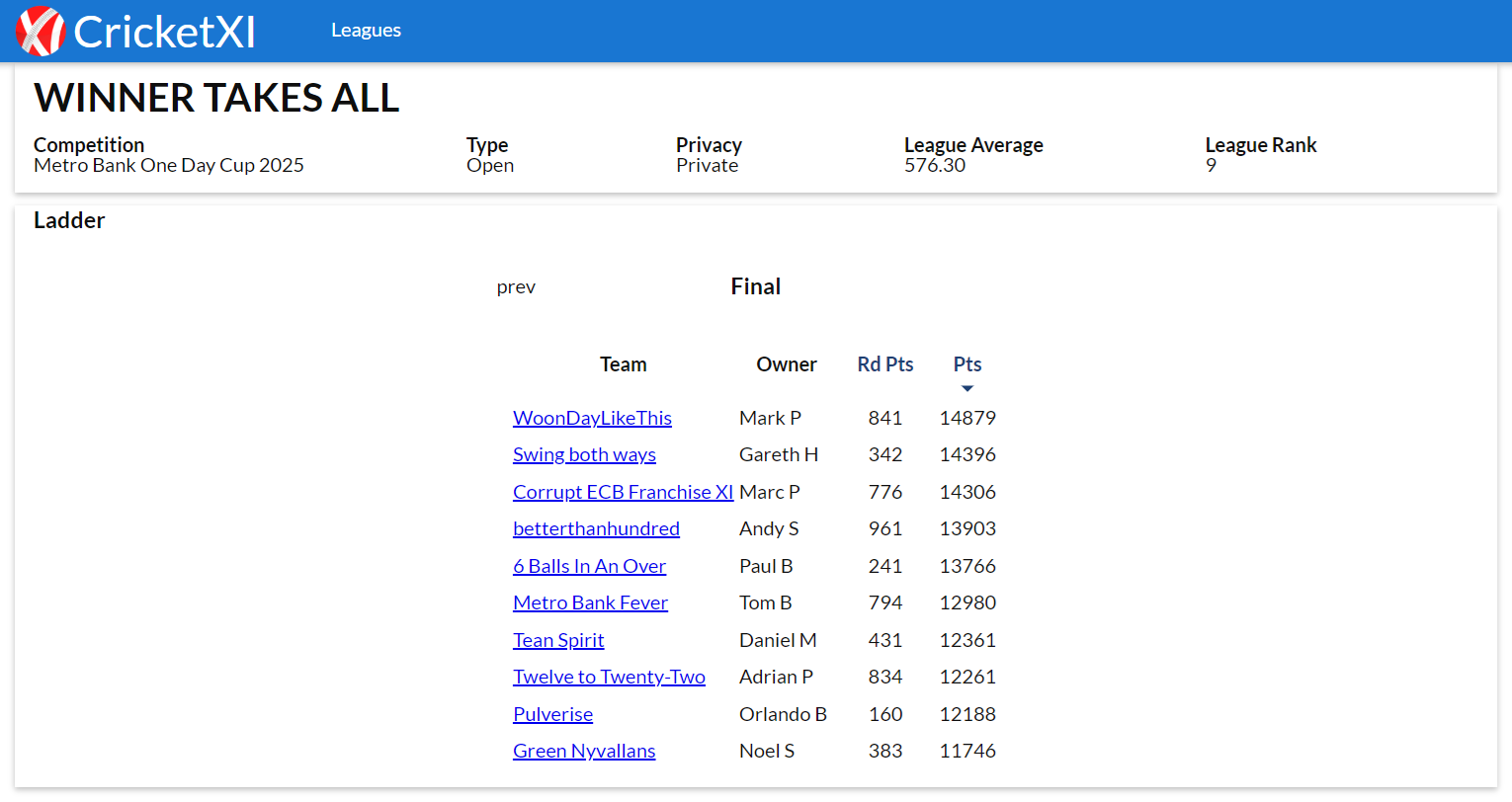
Task: Click the CricketXI cricket ball logo
Action: (x=41, y=31)
